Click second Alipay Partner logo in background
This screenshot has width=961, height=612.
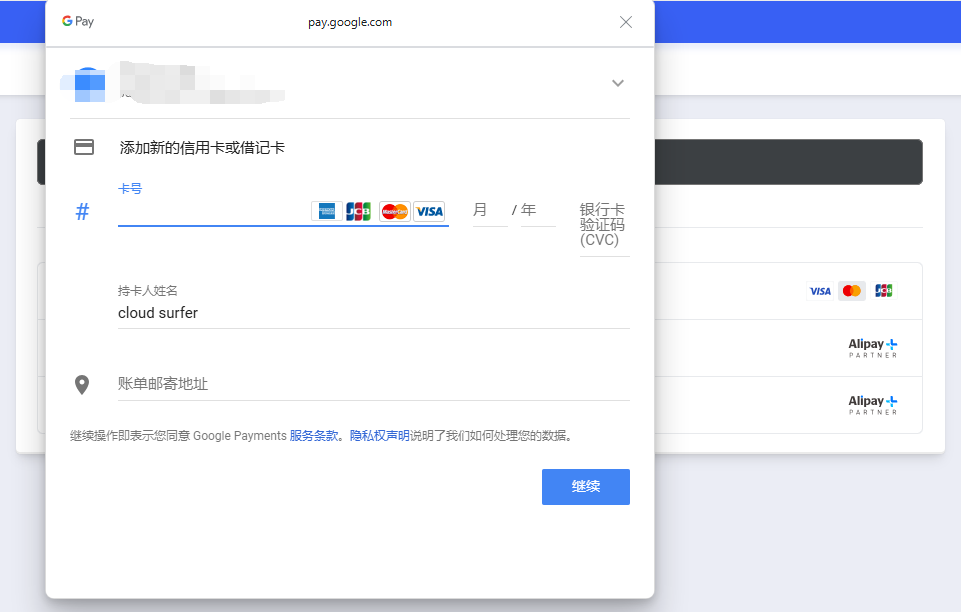coord(873,404)
